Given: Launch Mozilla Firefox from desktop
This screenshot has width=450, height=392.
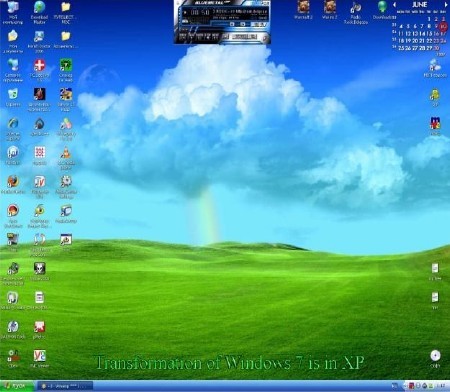Looking at the screenshot, I should click(13, 182).
